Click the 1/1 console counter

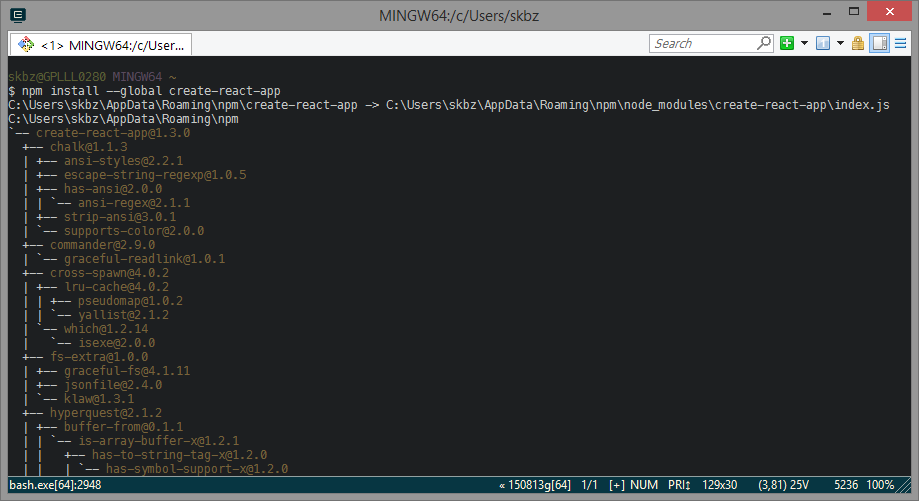[x=589, y=485]
